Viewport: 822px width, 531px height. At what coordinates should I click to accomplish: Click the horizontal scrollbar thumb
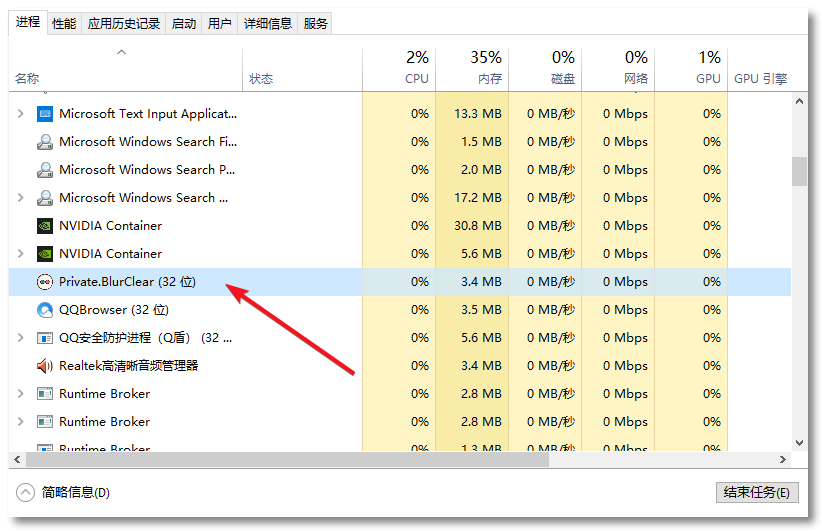[x=287, y=460]
